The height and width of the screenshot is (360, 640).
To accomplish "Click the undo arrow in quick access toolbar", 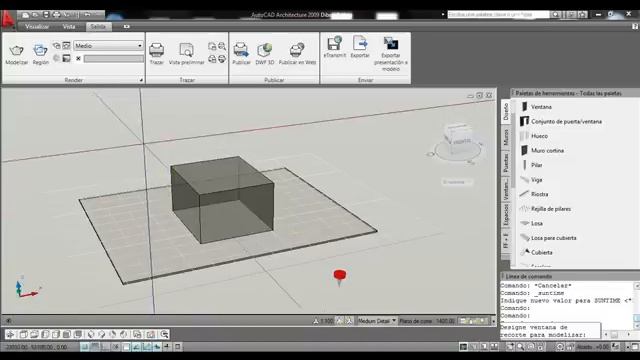I will click(87, 15).
